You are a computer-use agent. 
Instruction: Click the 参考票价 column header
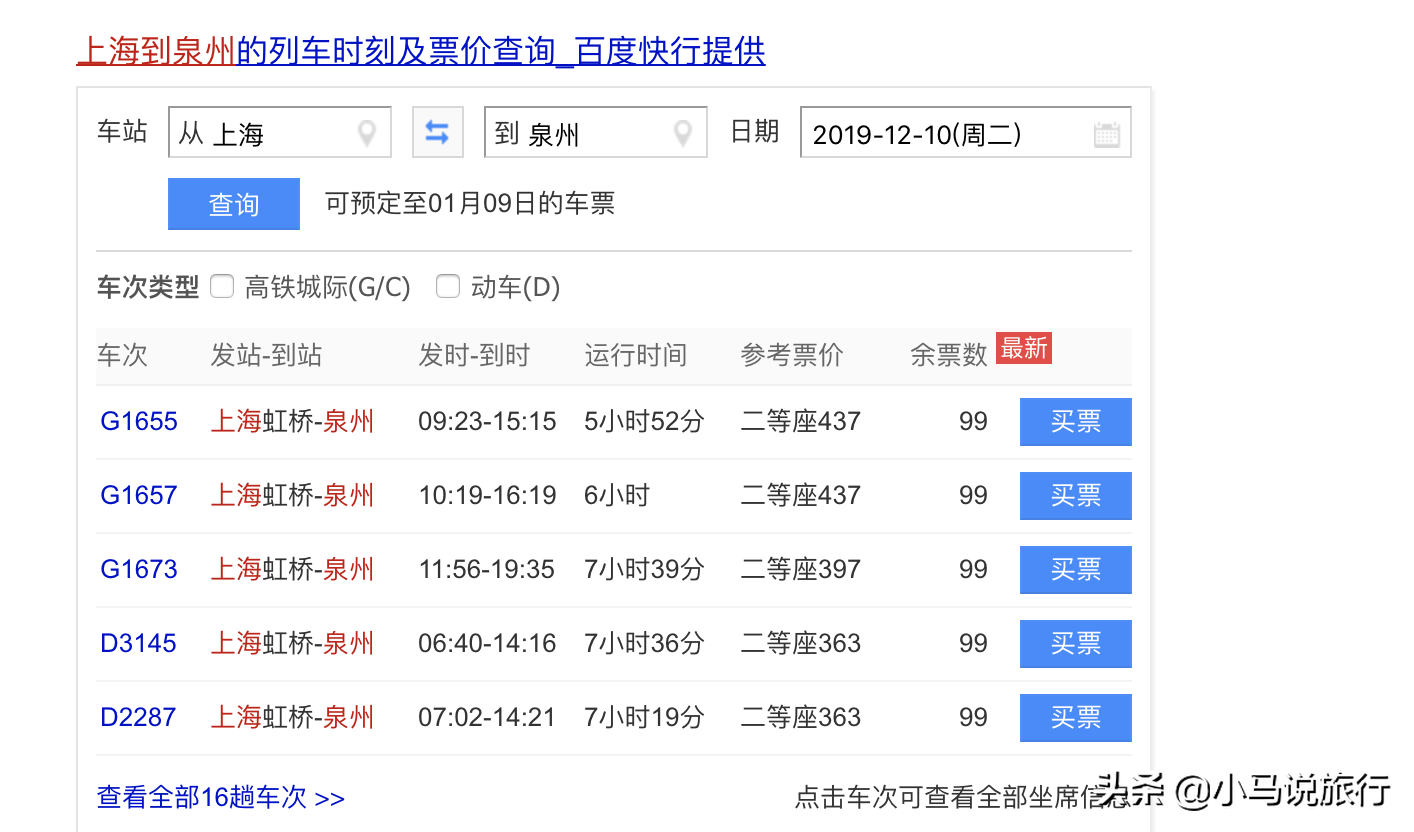(792, 355)
